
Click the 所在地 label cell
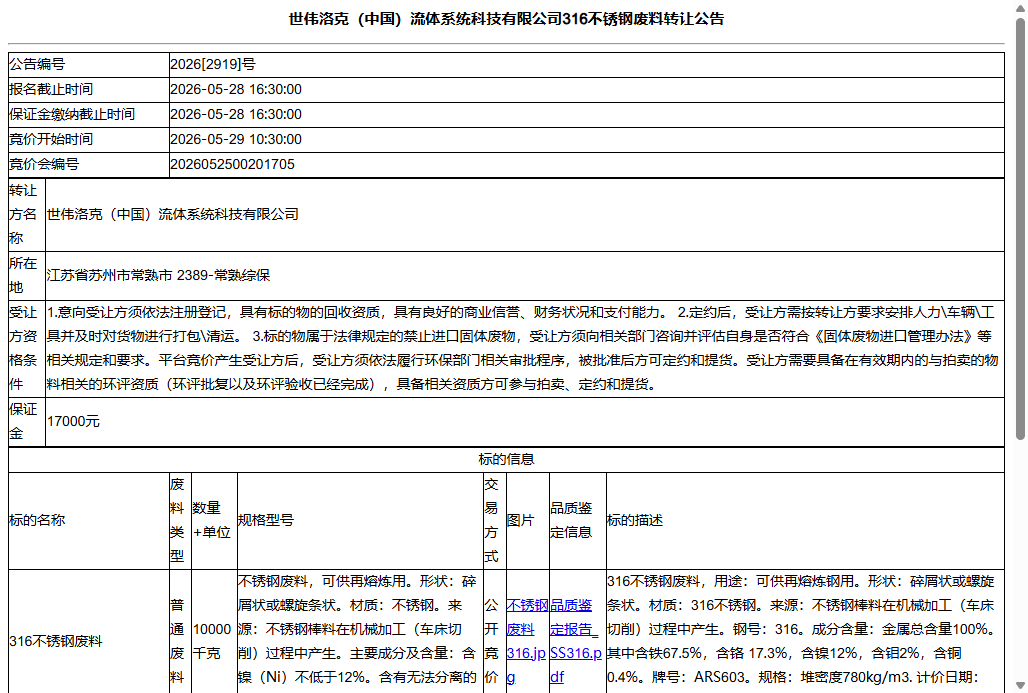27,275
